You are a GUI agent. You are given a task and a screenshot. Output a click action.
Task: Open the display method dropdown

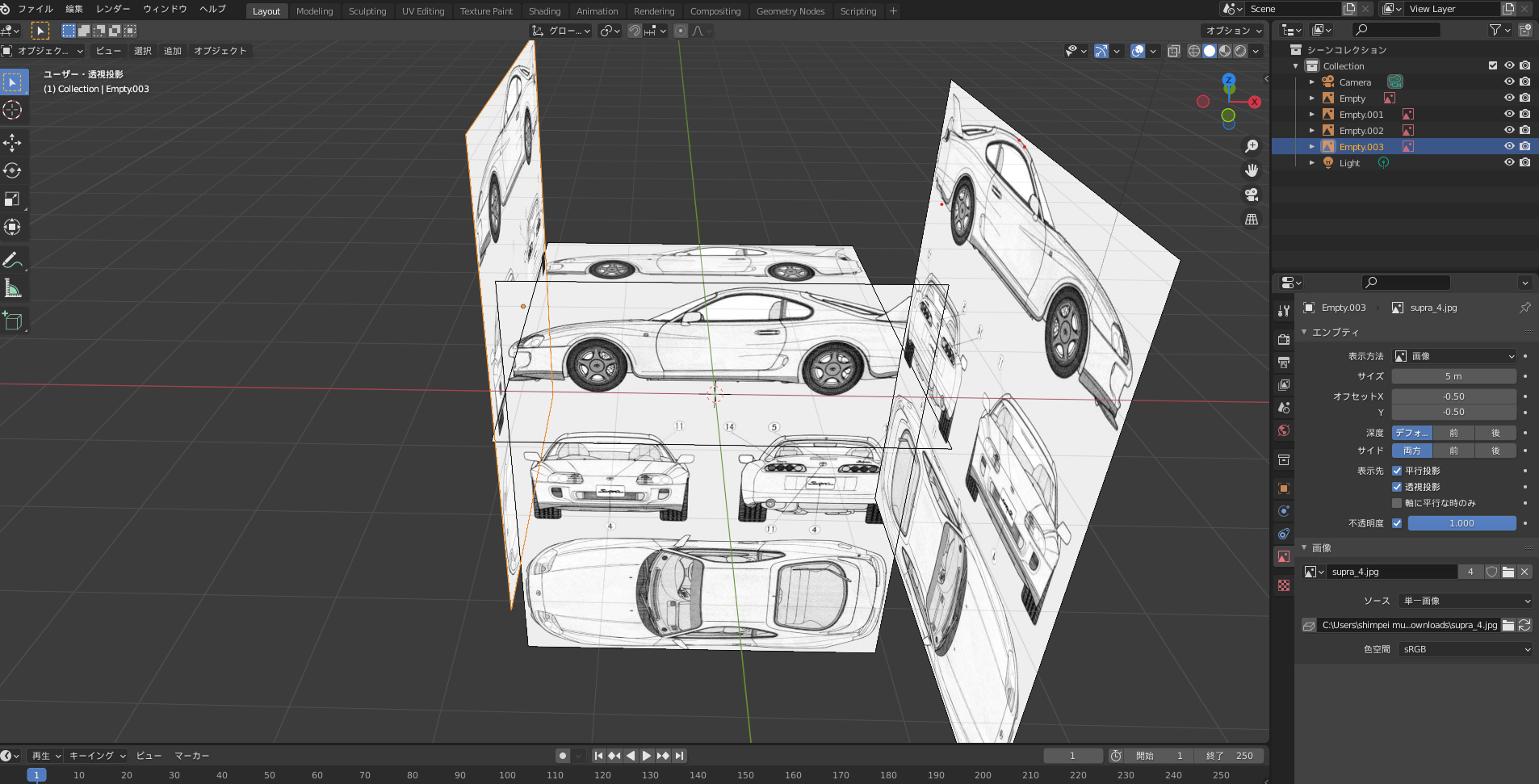(x=1454, y=356)
